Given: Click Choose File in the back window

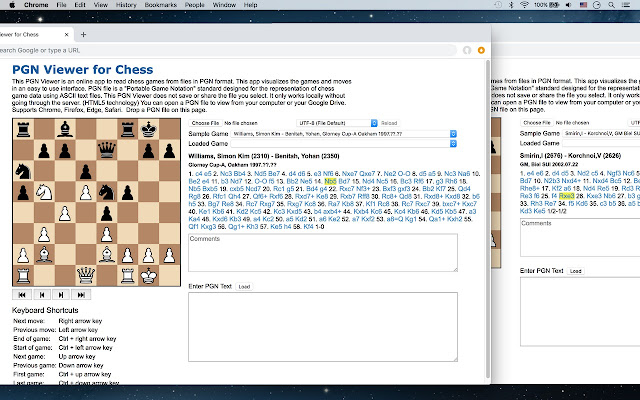Looking at the screenshot, I should [537, 122].
